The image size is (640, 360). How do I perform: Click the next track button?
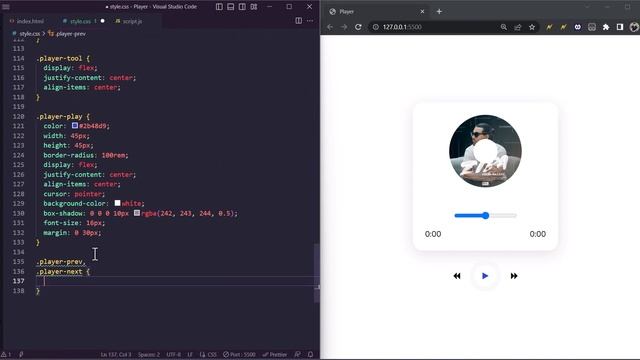click(514, 276)
